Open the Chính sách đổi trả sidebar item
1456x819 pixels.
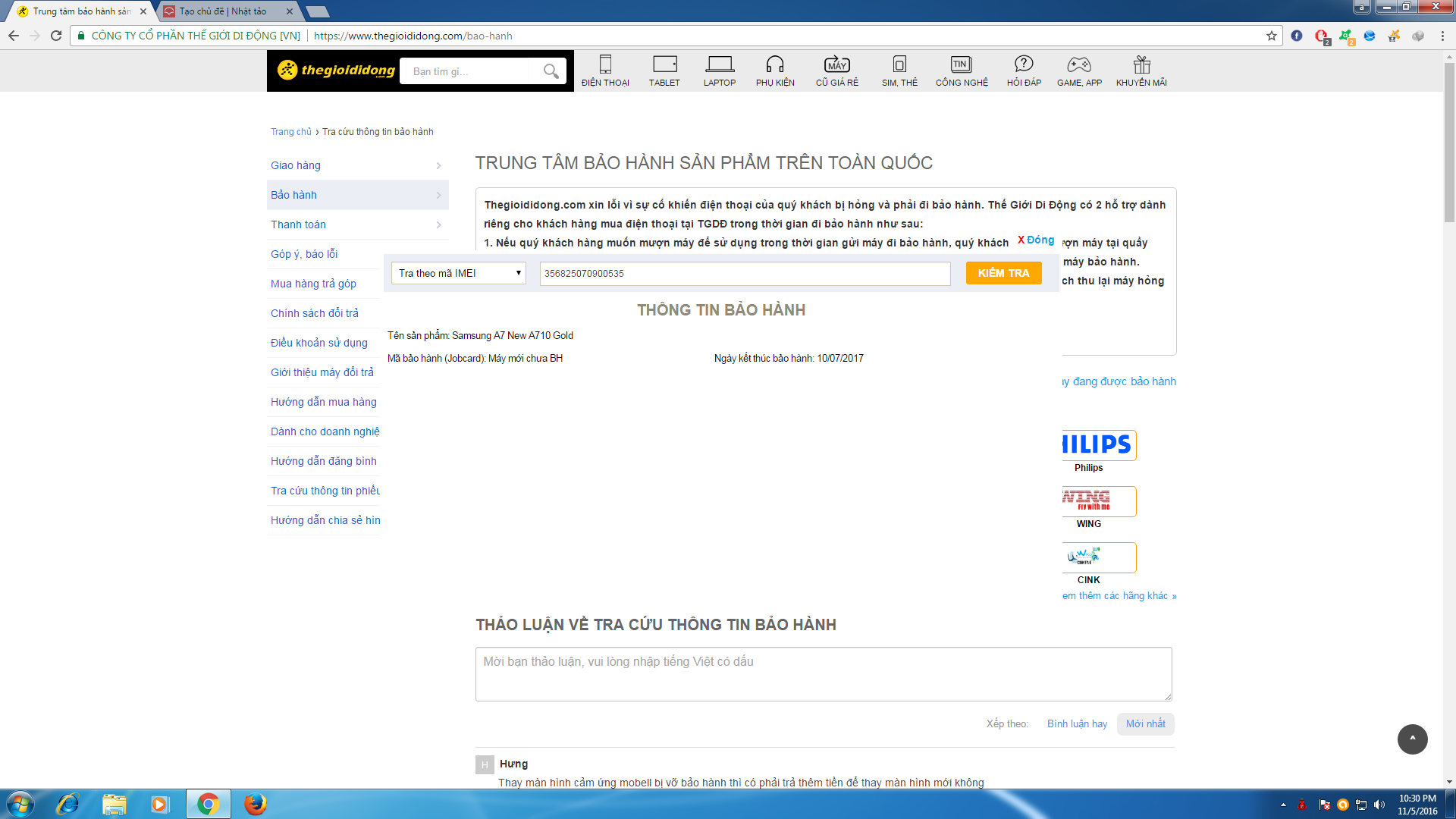[315, 313]
